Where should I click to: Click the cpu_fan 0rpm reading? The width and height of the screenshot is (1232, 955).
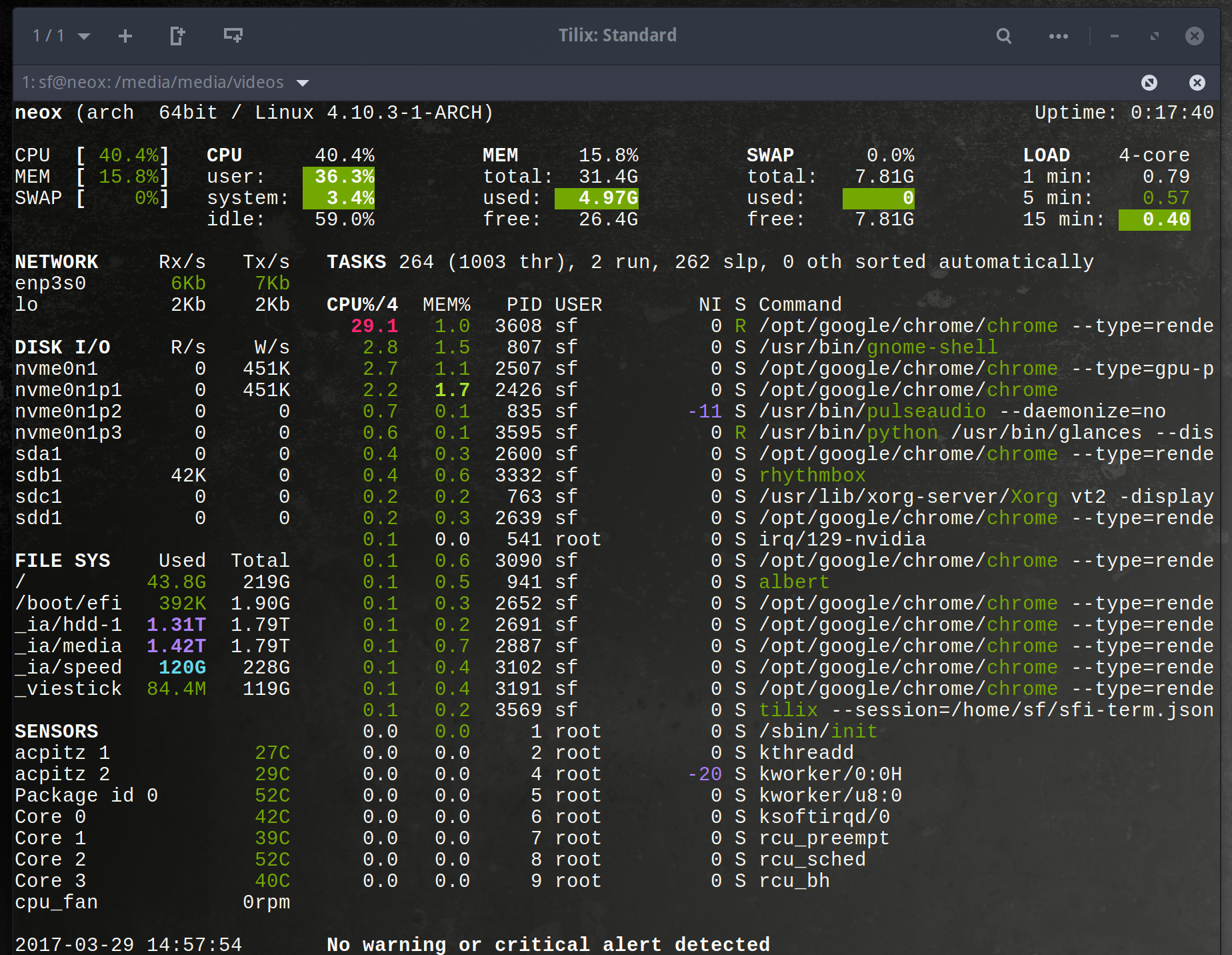click(x=267, y=902)
